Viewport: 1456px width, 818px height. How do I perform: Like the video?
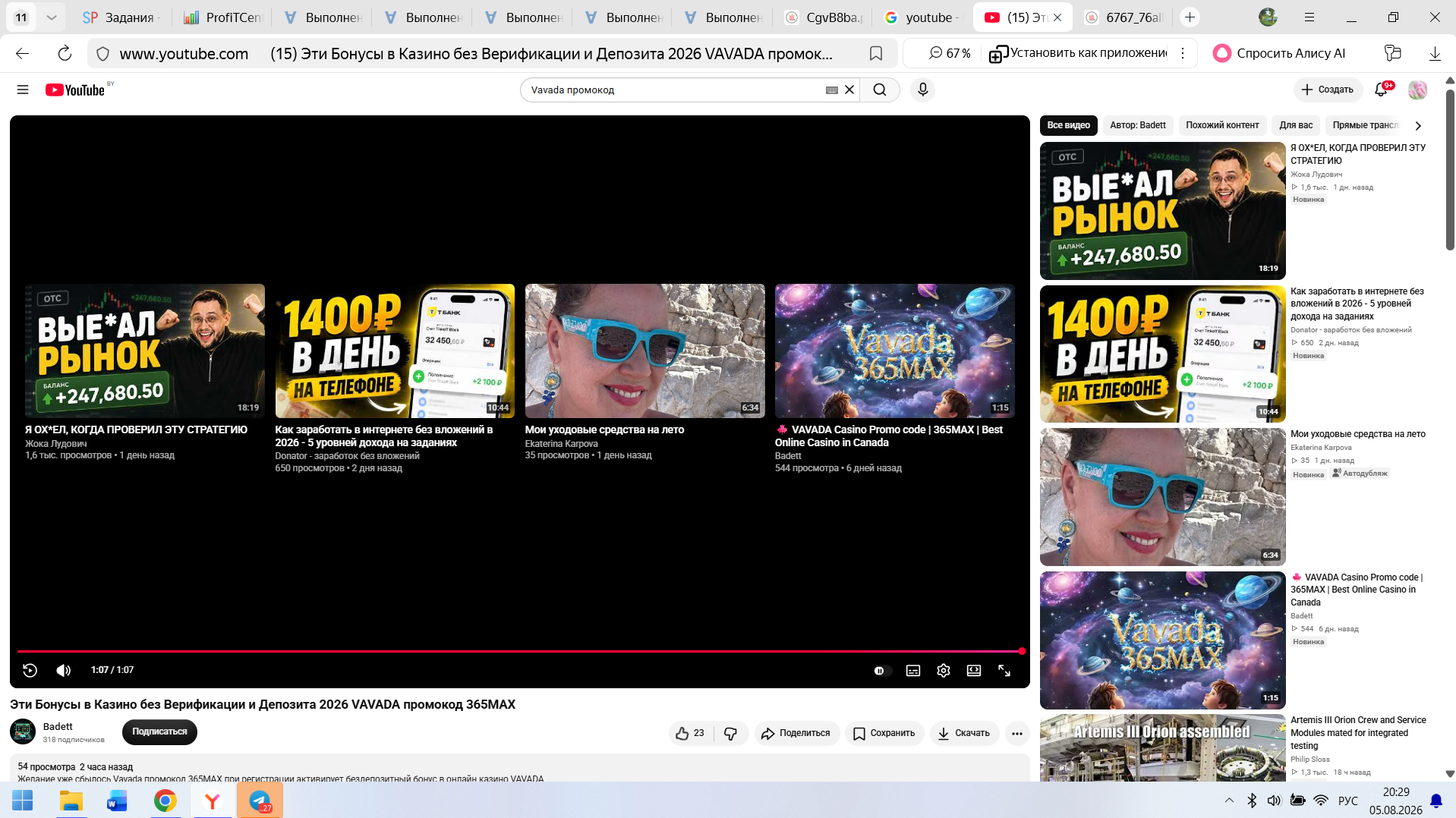pyautogui.click(x=690, y=733)
